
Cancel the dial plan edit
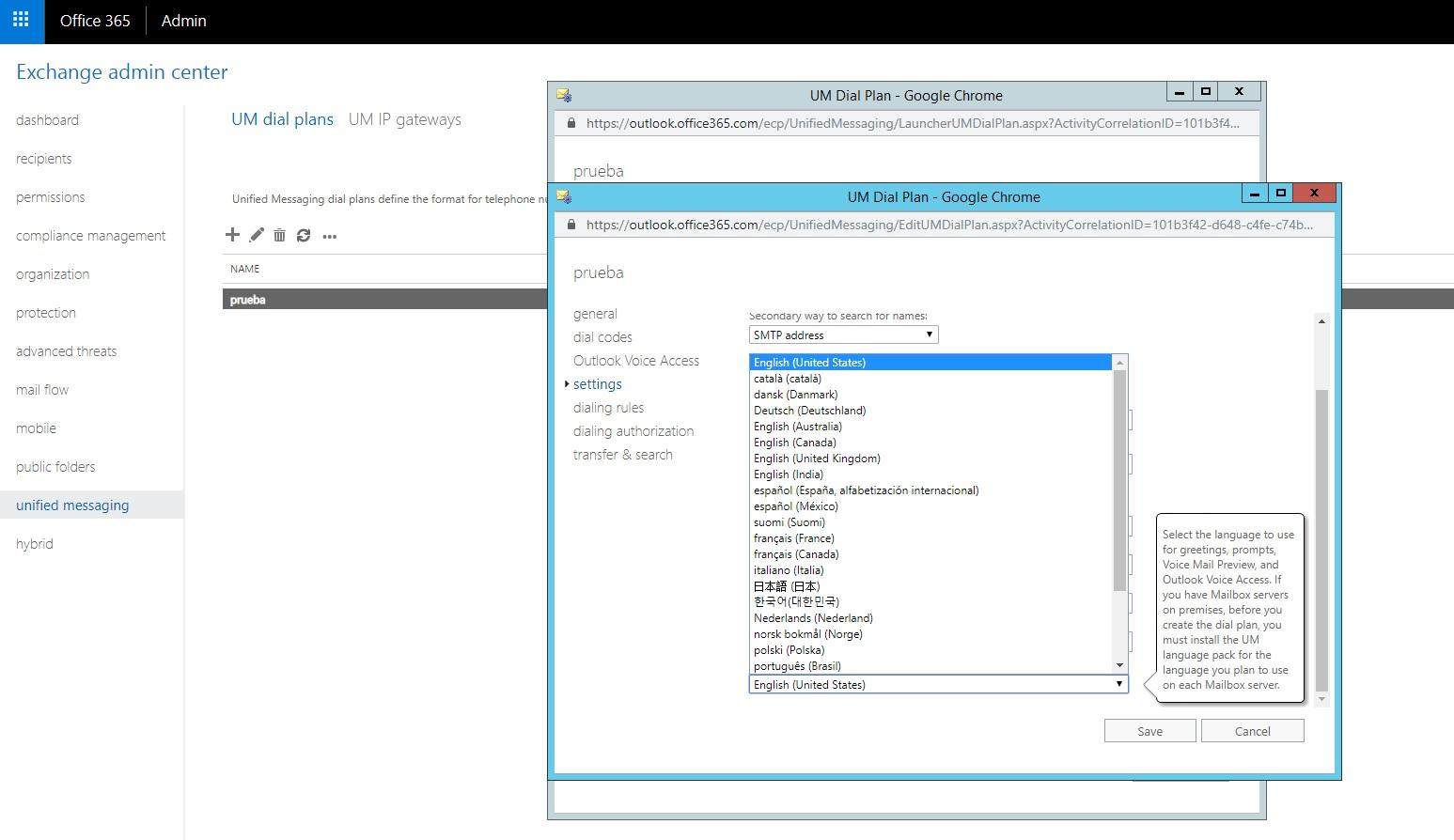[x=1252, y=731]
